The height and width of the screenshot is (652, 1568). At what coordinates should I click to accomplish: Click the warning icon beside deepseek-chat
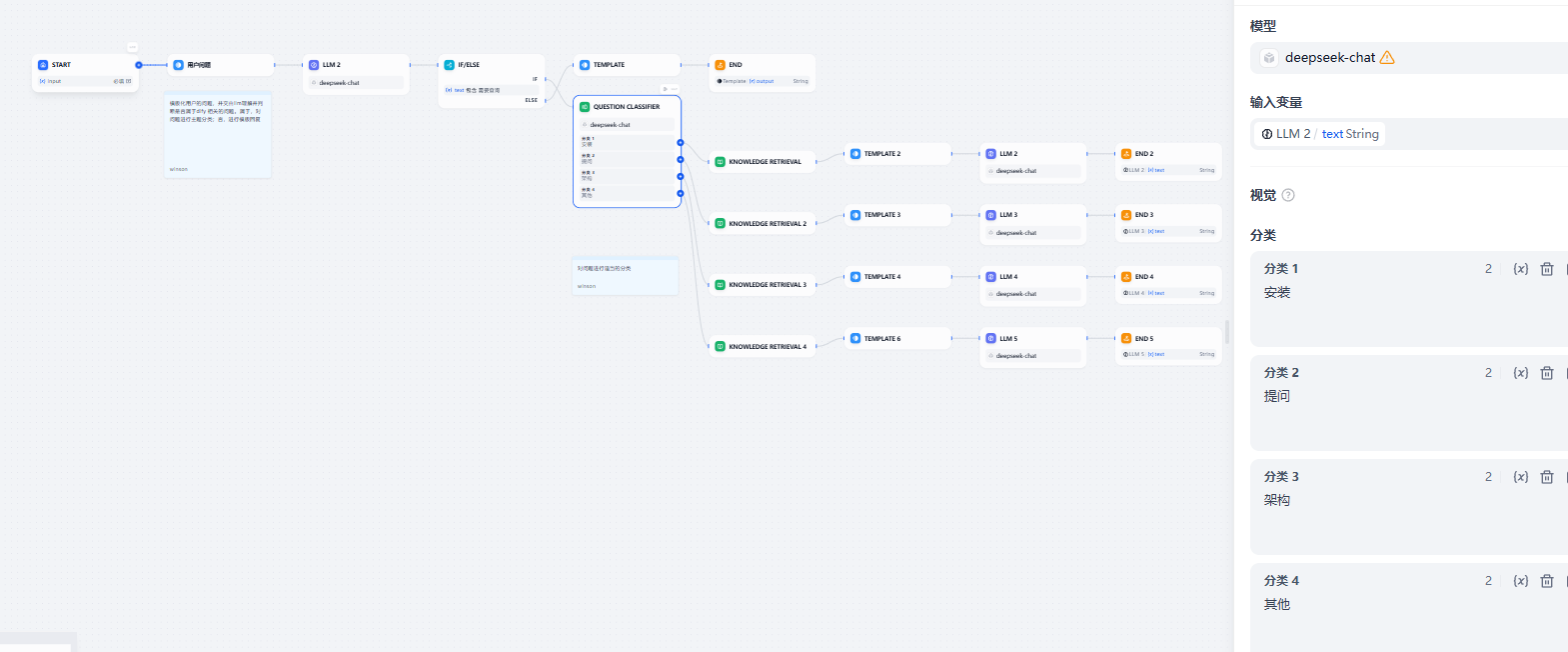coord(1387,58)
